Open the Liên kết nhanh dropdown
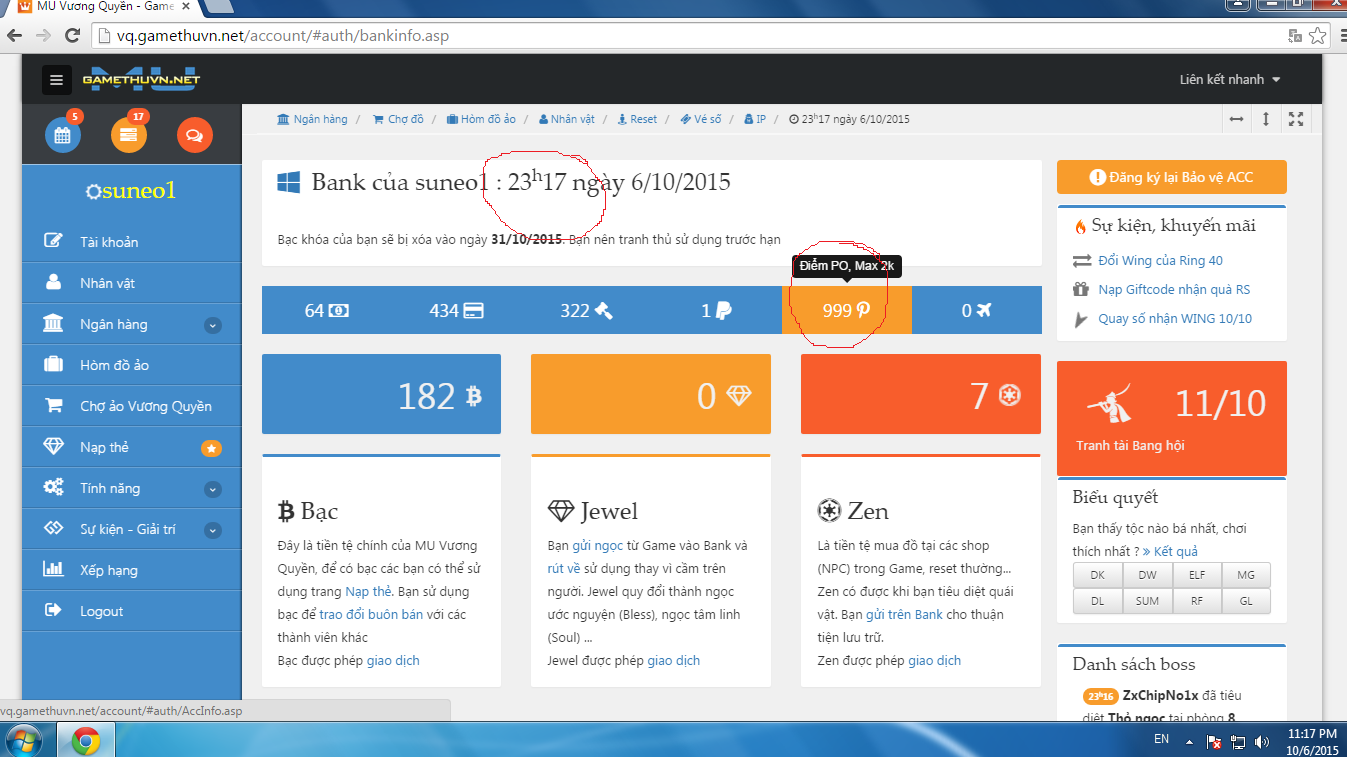This screenshot has height=757, width=1347. [x=1229, y=79]
